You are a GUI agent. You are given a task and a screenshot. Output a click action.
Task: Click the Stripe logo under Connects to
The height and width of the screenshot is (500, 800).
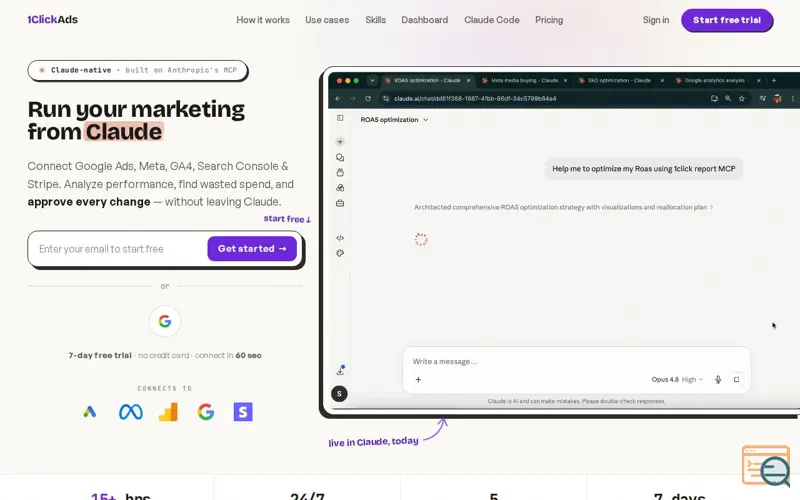(243, 412)
